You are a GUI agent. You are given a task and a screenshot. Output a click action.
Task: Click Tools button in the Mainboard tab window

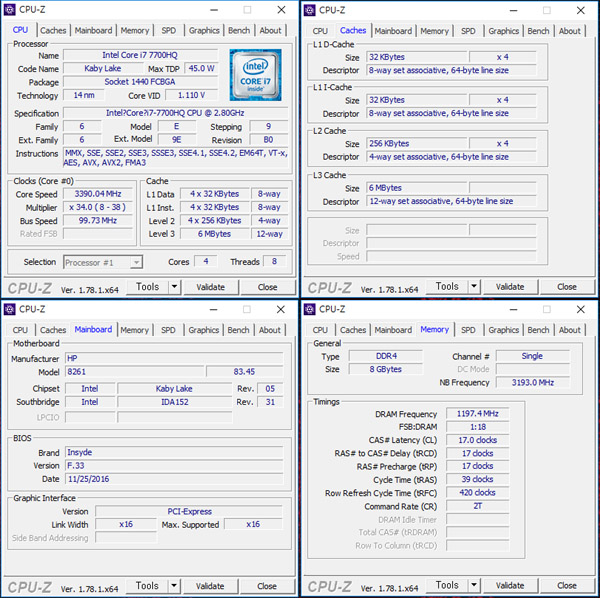(147, 586)
